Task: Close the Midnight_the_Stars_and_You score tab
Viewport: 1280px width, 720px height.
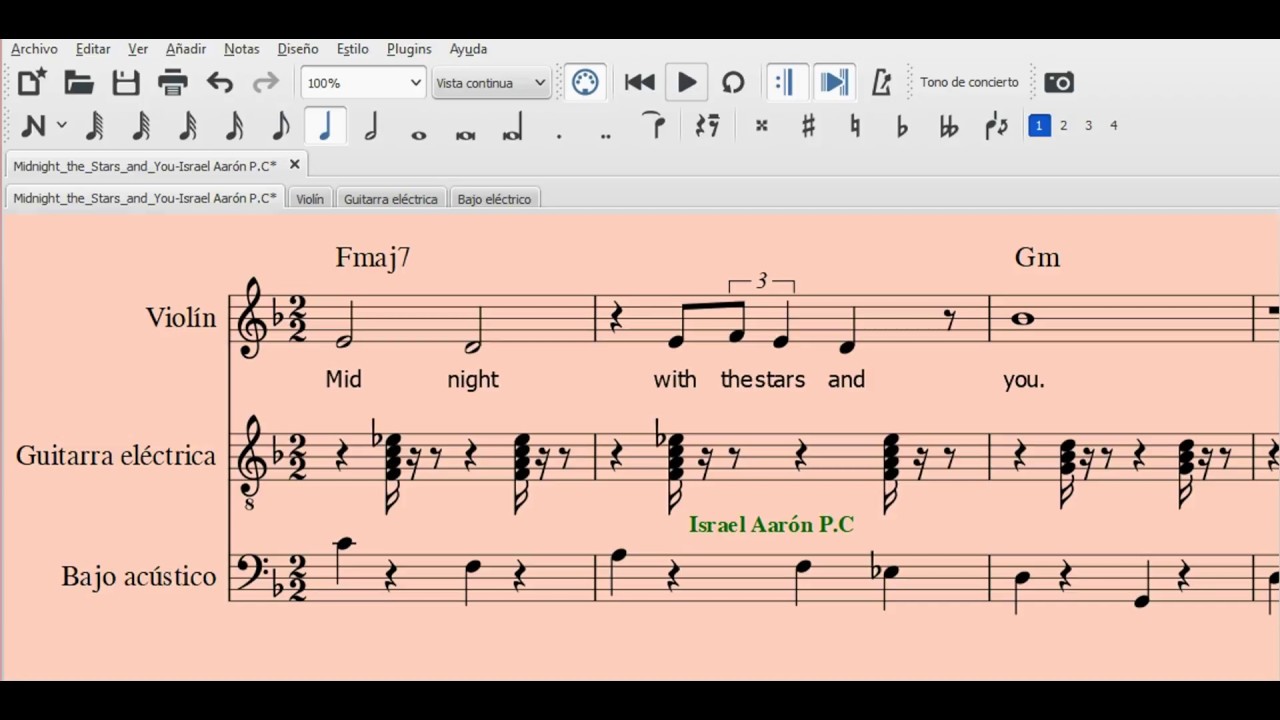Action: coord(294,164)
